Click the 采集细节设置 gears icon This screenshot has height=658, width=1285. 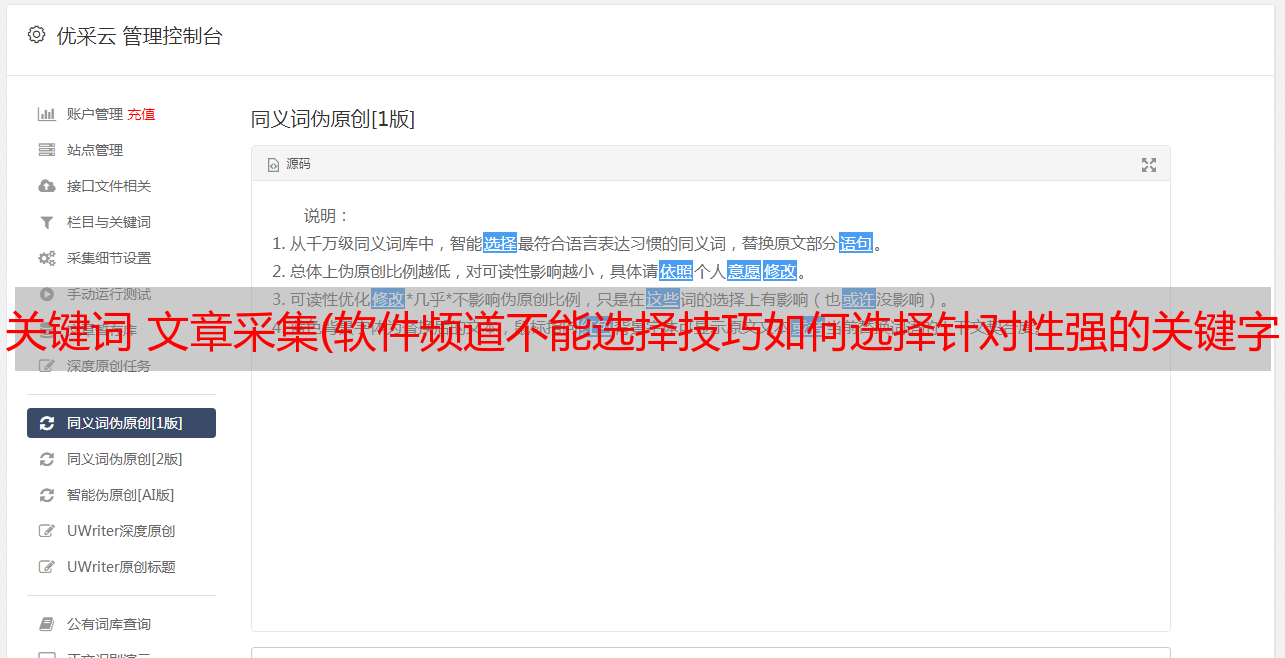tap(46, 258)
